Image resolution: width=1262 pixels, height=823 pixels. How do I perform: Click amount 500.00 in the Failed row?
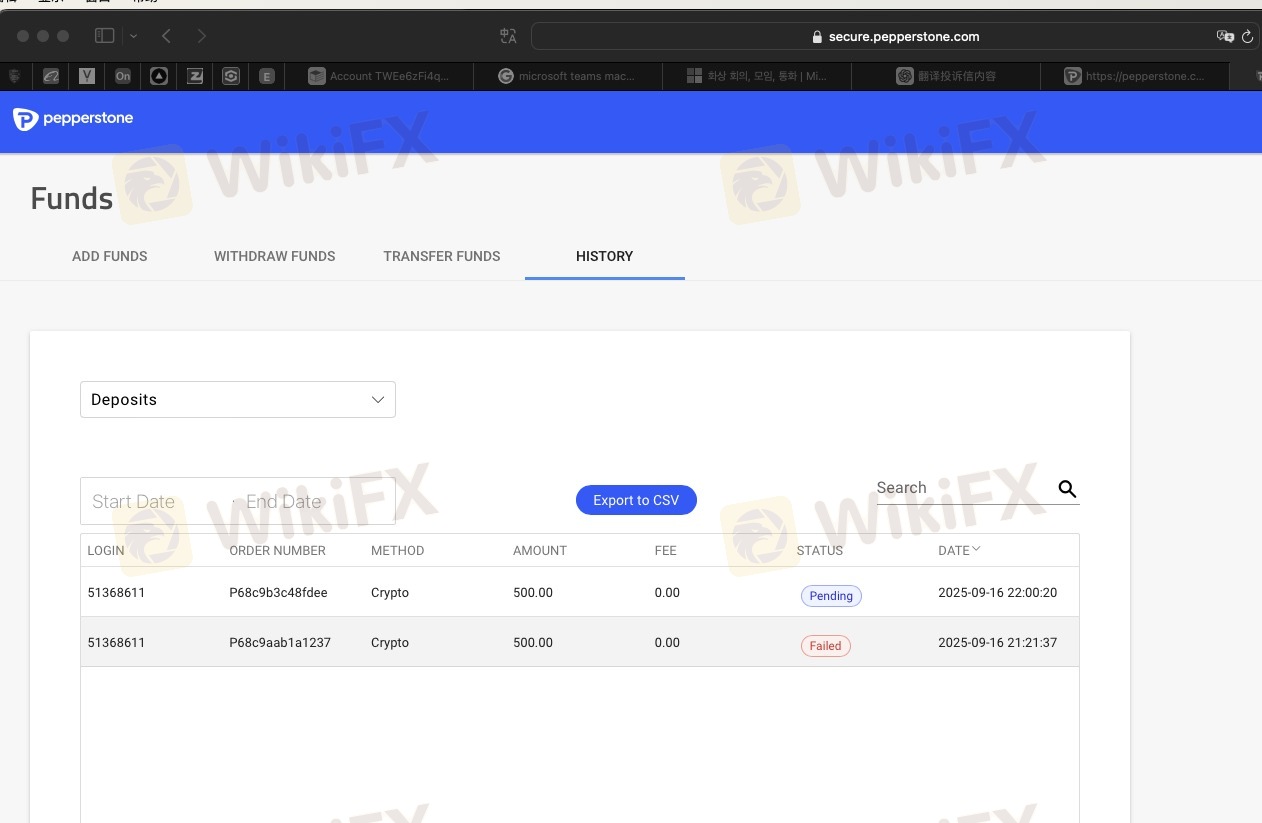(x=533, y=642)
